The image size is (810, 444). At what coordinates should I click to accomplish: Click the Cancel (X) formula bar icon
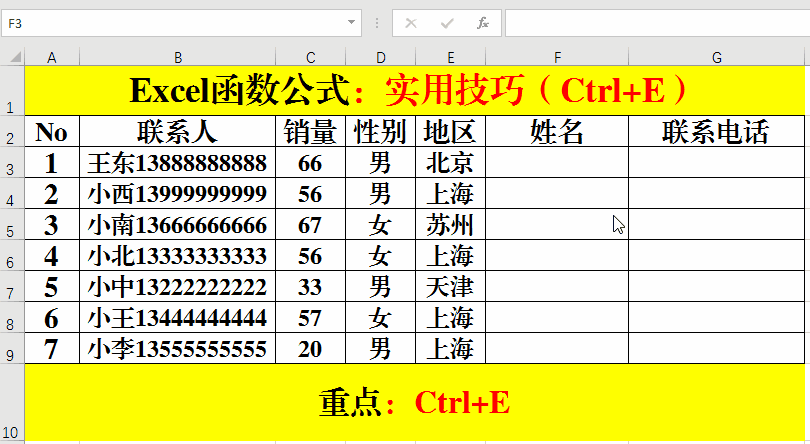(411, 23)
